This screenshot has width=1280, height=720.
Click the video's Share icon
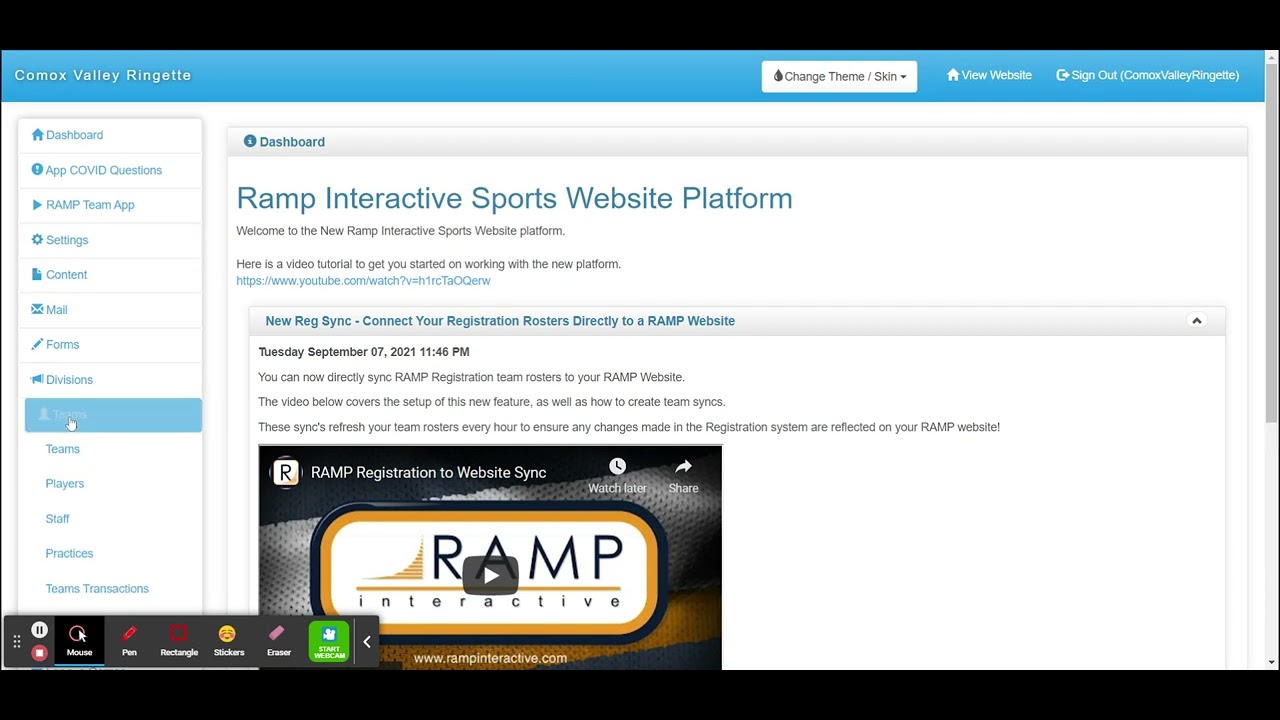683,475
